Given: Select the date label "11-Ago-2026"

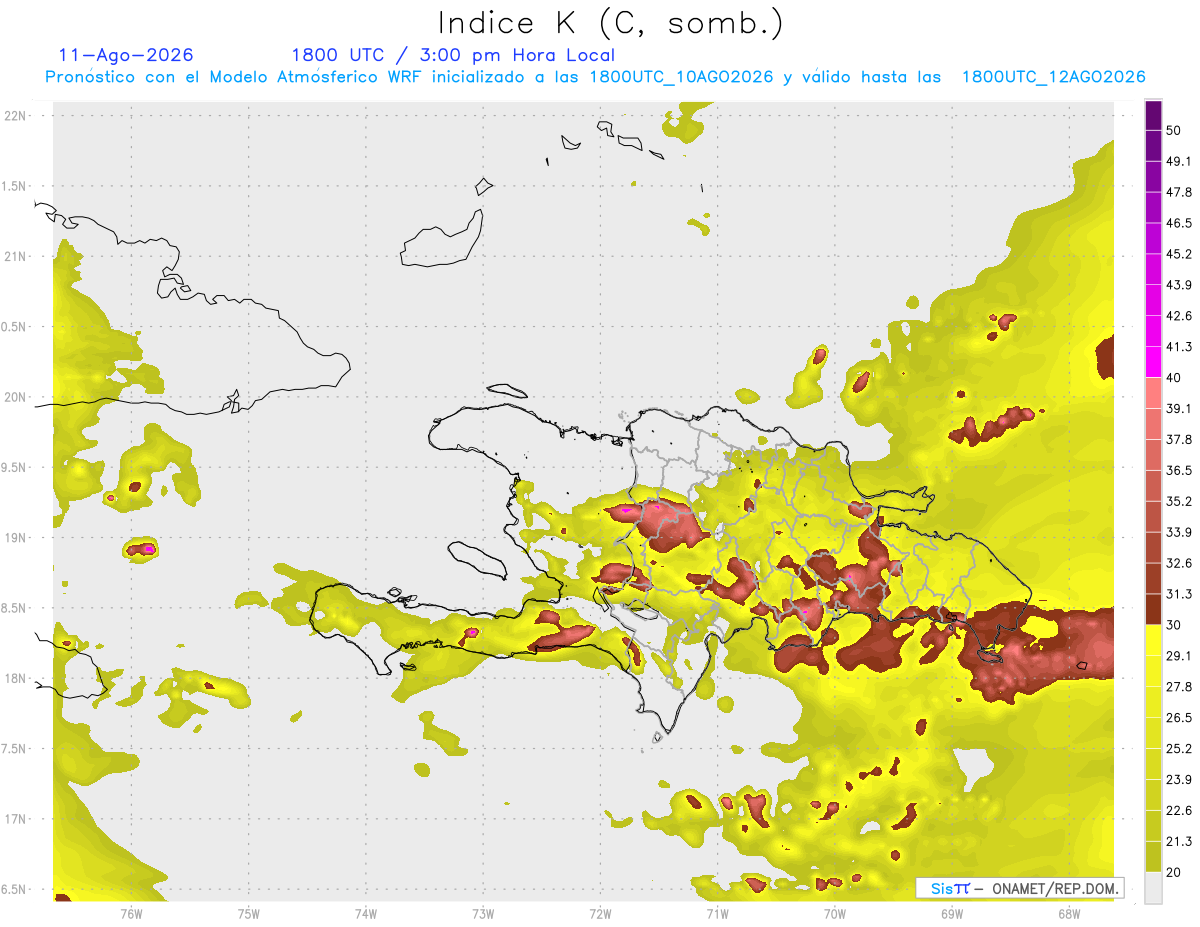Looking at the screenshot, I should coord(126,55).
